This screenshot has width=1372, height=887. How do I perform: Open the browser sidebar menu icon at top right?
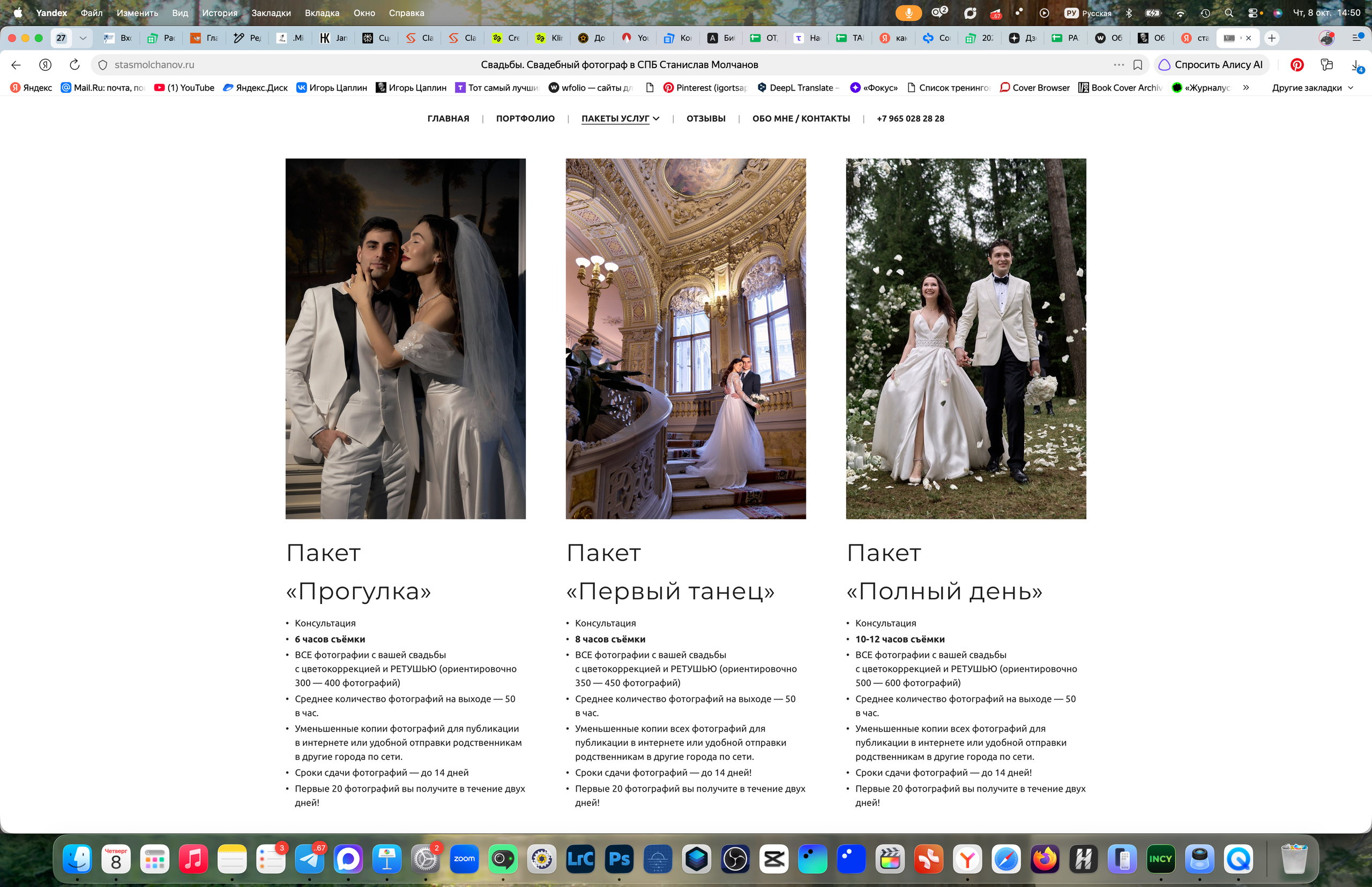click(x=1357, y=38)
